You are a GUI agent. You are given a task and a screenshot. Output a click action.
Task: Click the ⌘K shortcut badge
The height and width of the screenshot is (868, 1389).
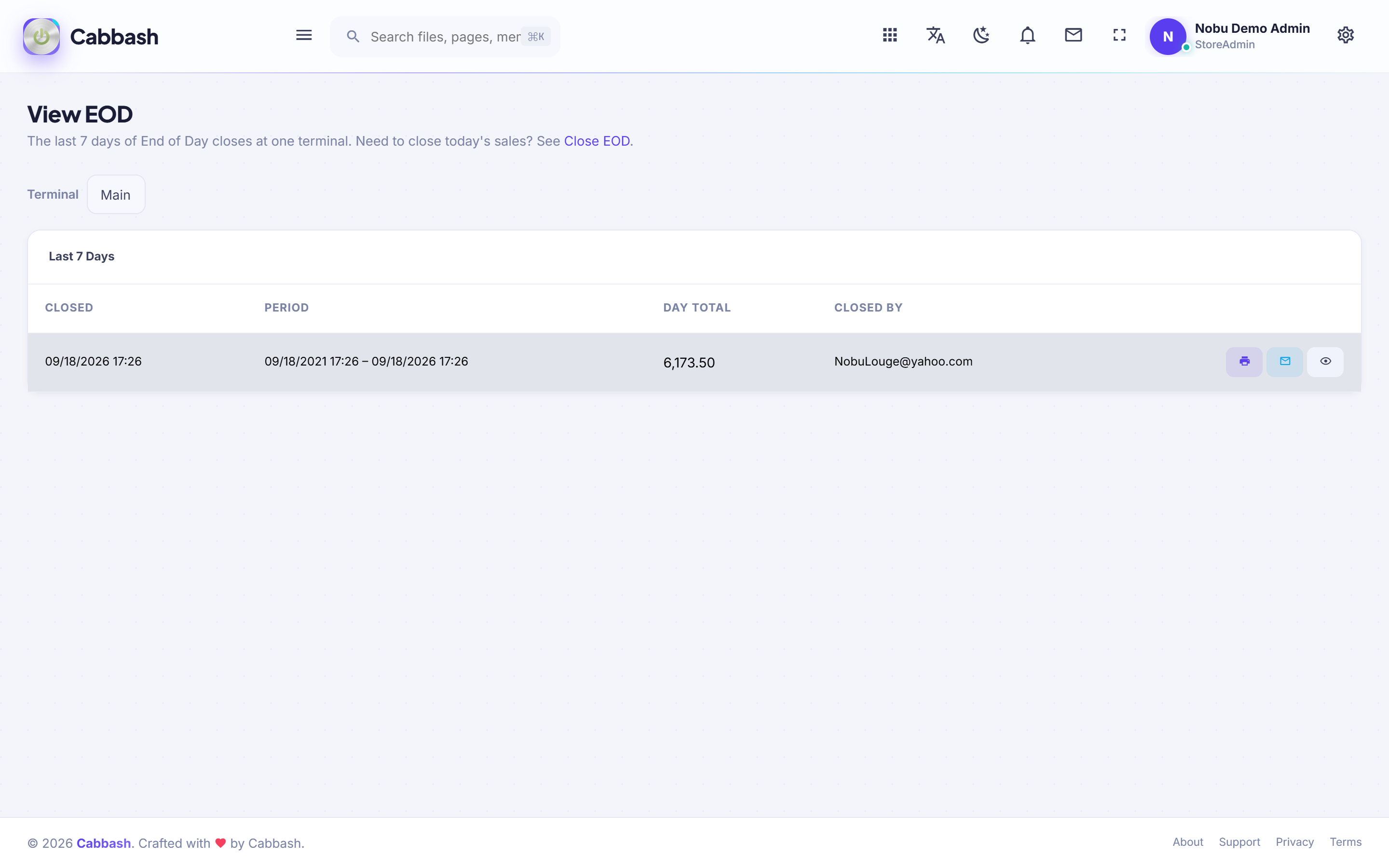[535, 37]
